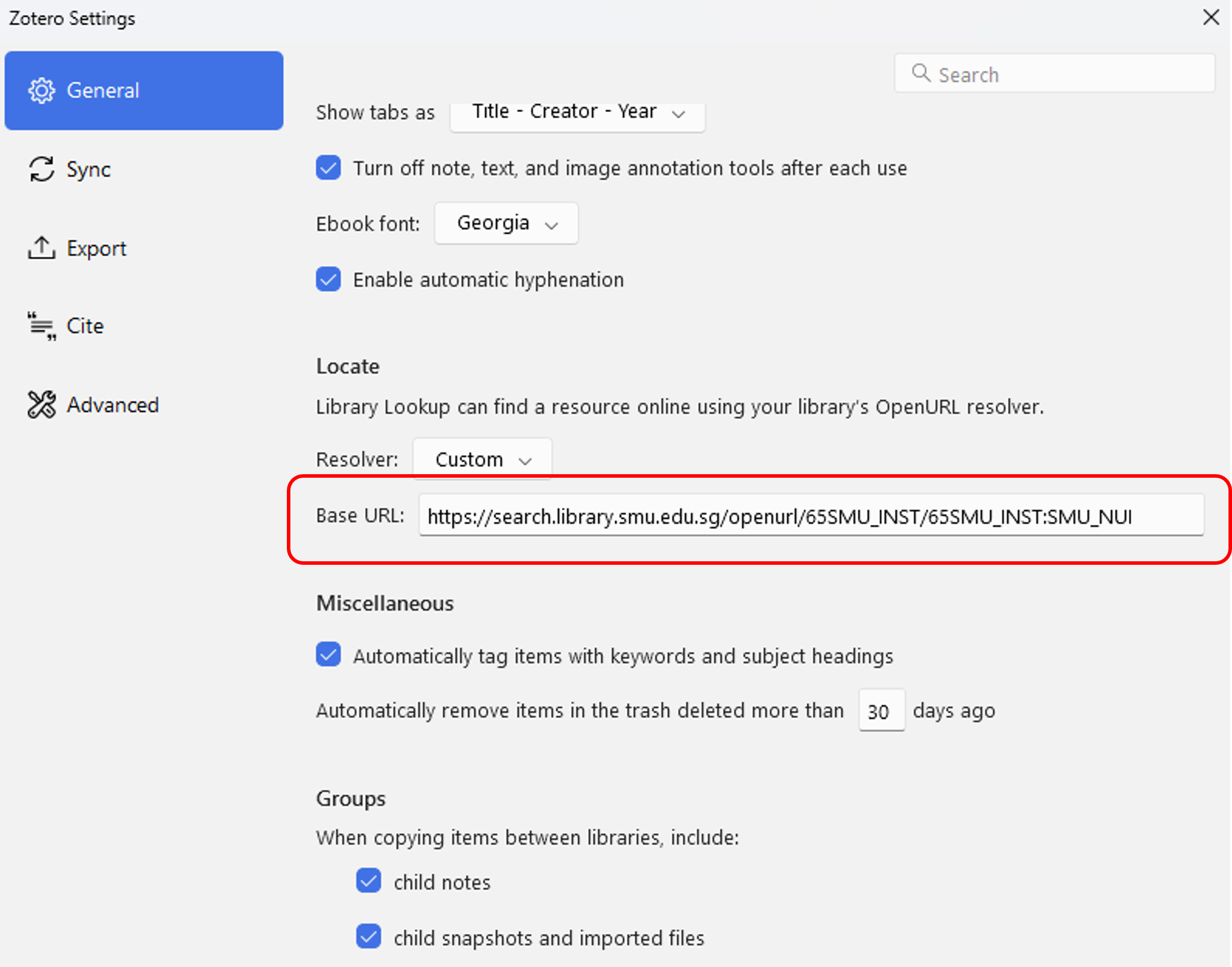Open the Advanced settings pane
1232x967 pixels.
(144, 405)
